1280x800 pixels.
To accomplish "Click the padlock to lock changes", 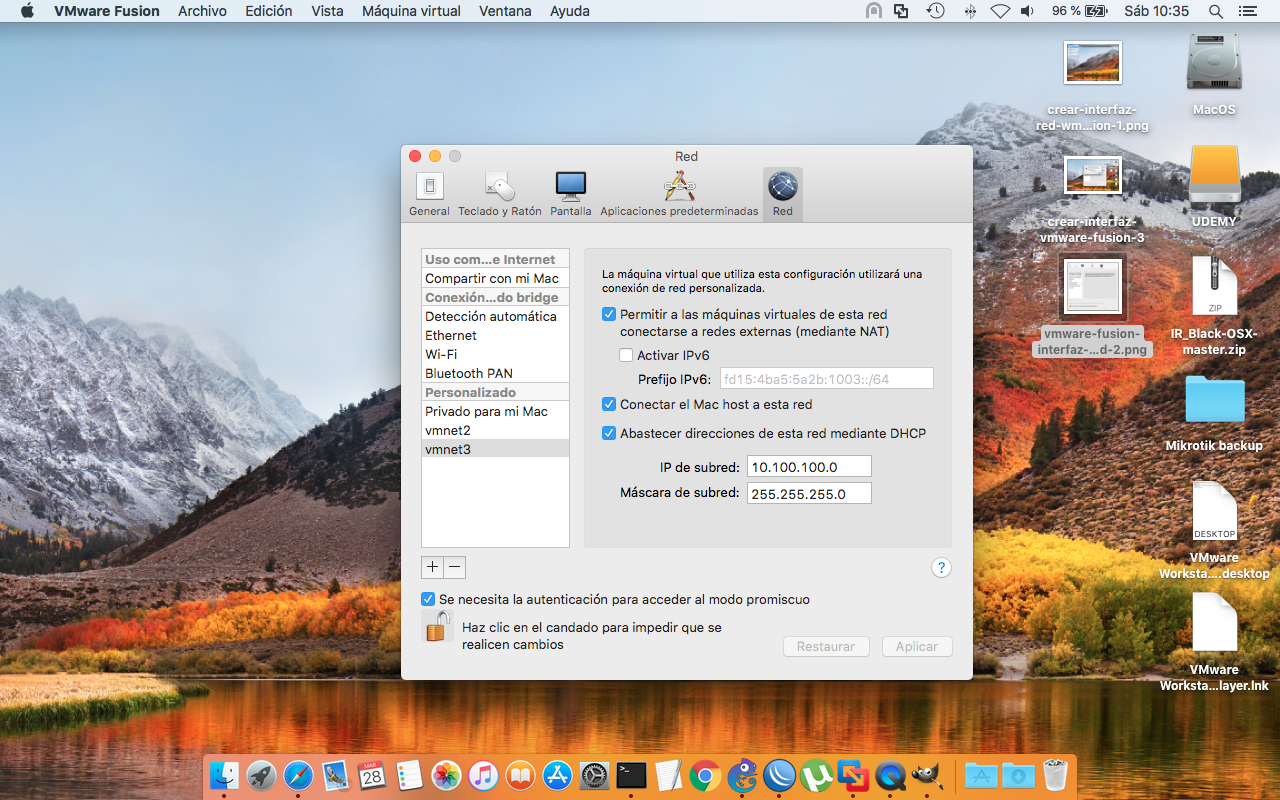I will point(438,627).
